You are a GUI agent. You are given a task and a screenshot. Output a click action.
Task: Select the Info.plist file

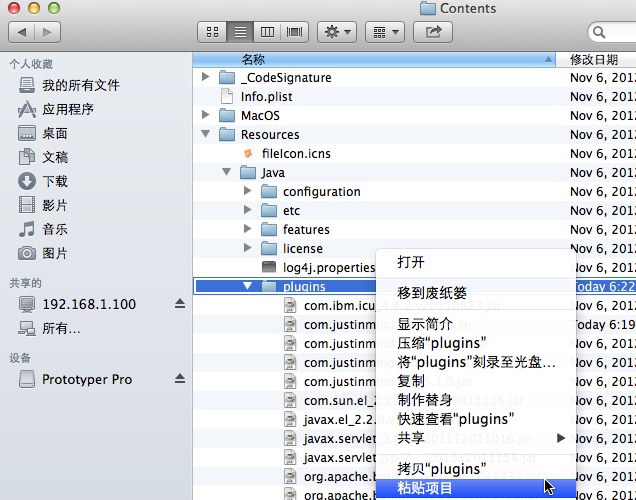[266, 97]
